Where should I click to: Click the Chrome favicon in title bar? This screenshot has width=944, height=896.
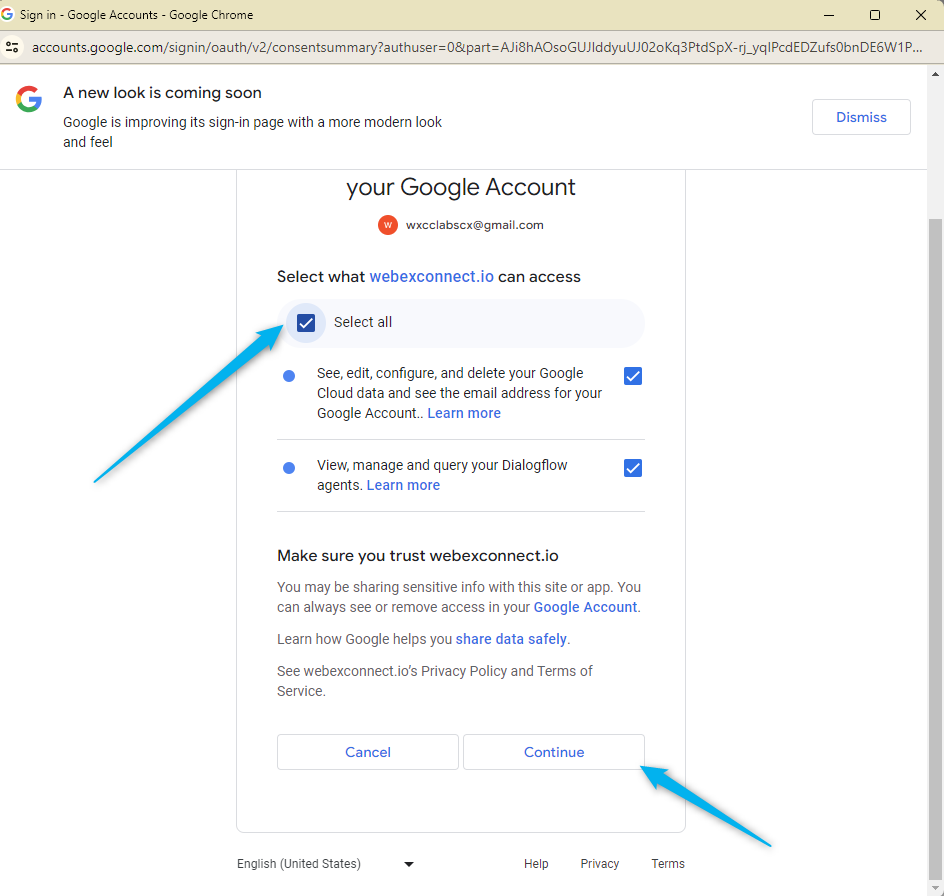(x=7, y=14)
